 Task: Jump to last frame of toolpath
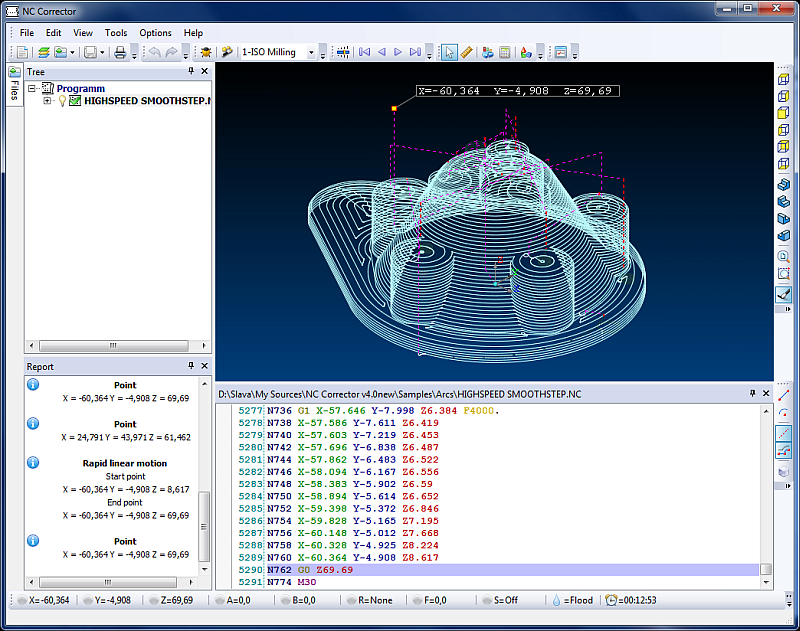416,52
